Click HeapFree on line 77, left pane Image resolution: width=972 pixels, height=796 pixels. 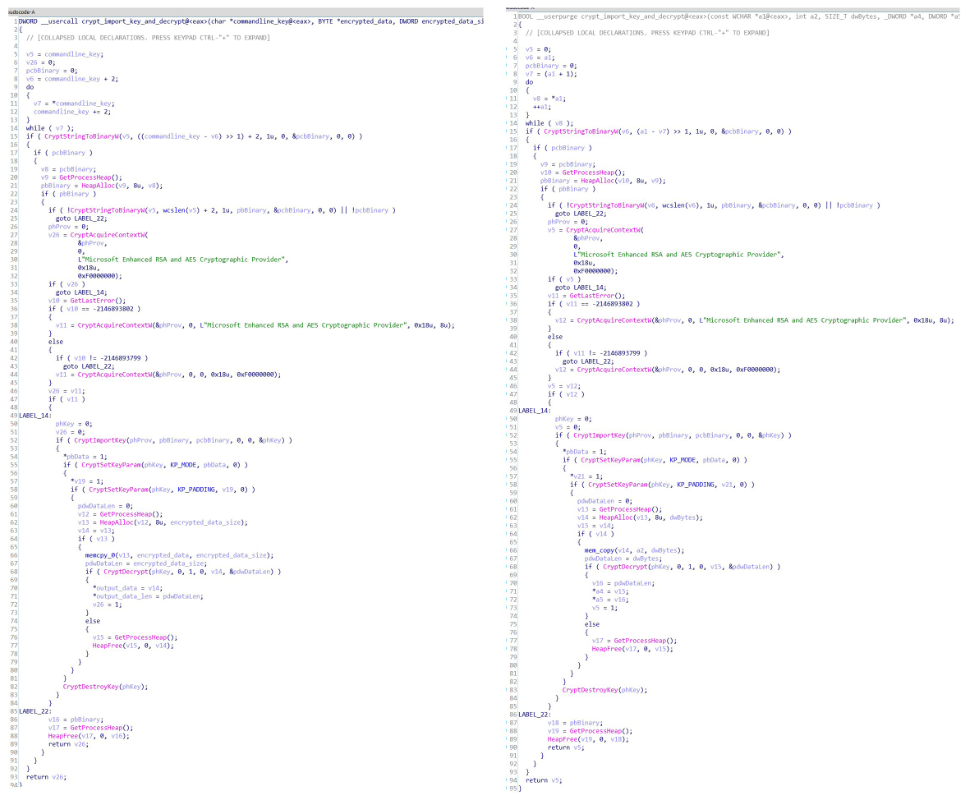click(x=107, y=645)
